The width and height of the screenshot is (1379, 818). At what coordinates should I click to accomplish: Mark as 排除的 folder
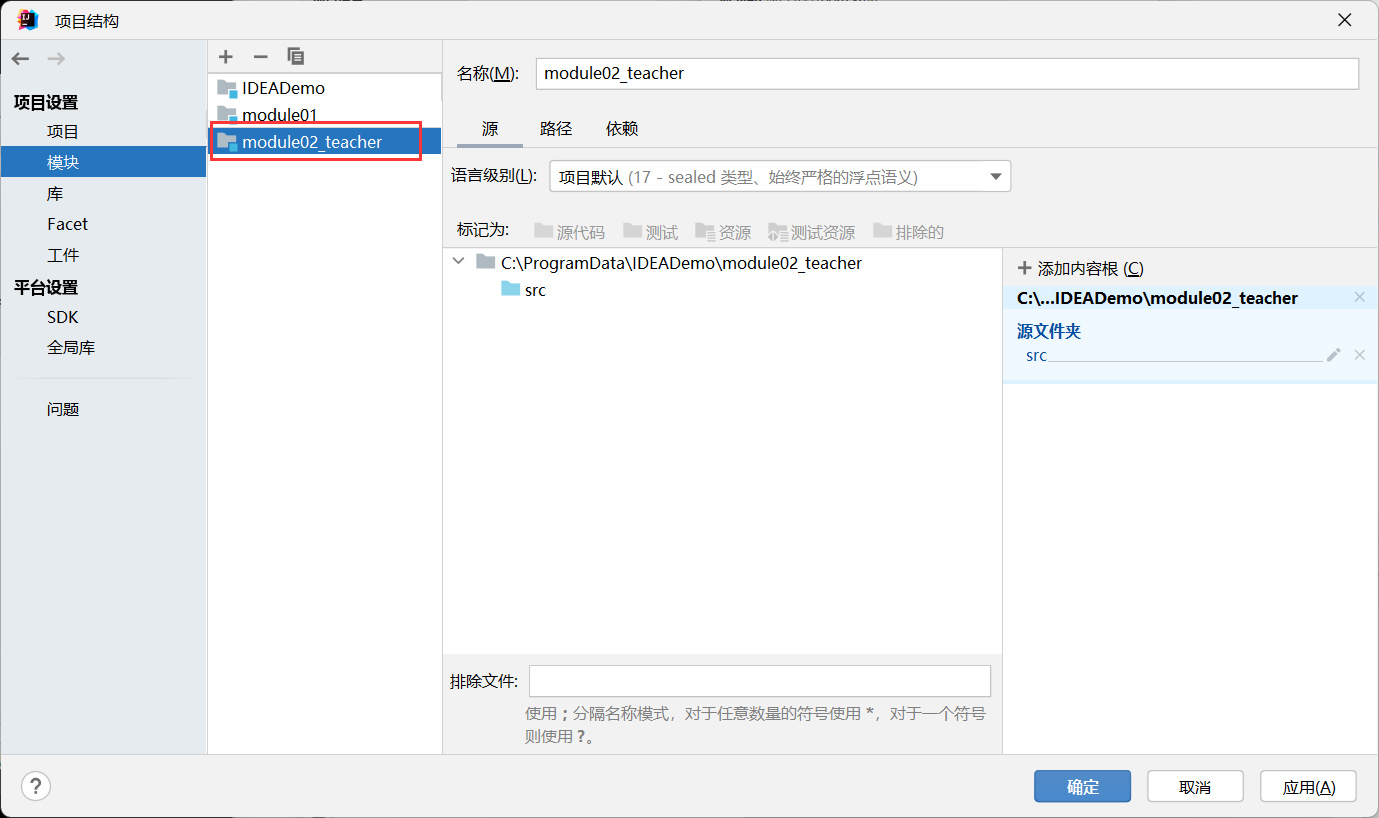908,232
